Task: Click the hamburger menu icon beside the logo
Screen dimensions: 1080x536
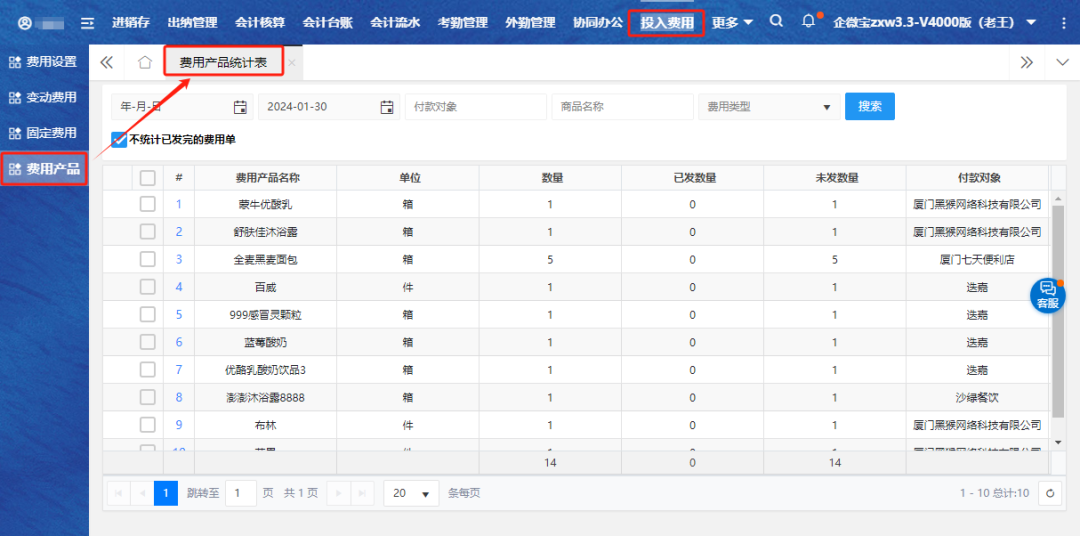Action: coord(88,22)
